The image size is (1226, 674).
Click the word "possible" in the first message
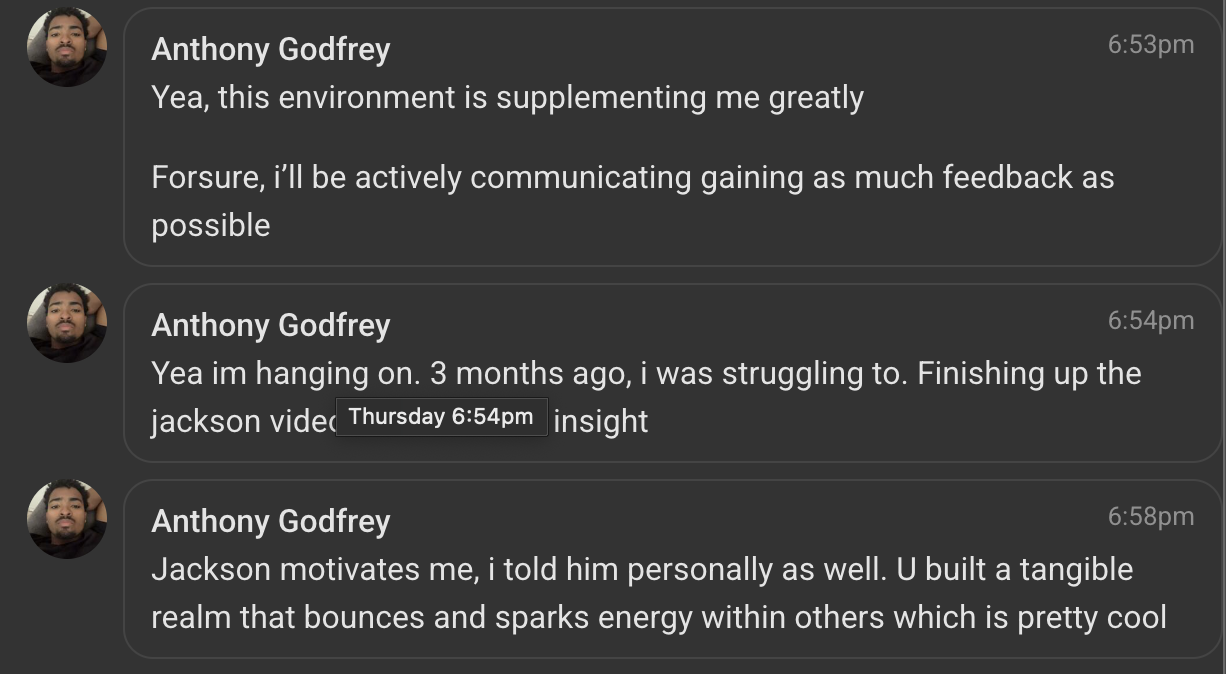(210, 225)
